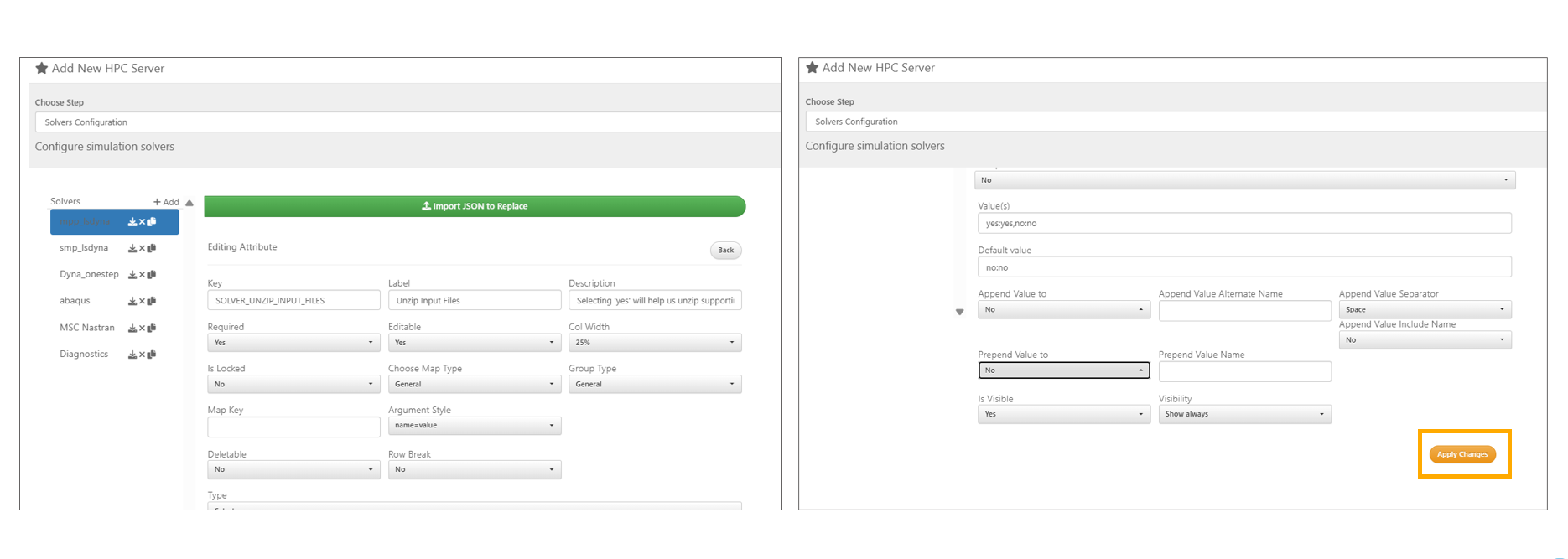Screen dimensions: 1568x559
Task: Open the Col Width dropdown
Action: (x=654, y=343)
